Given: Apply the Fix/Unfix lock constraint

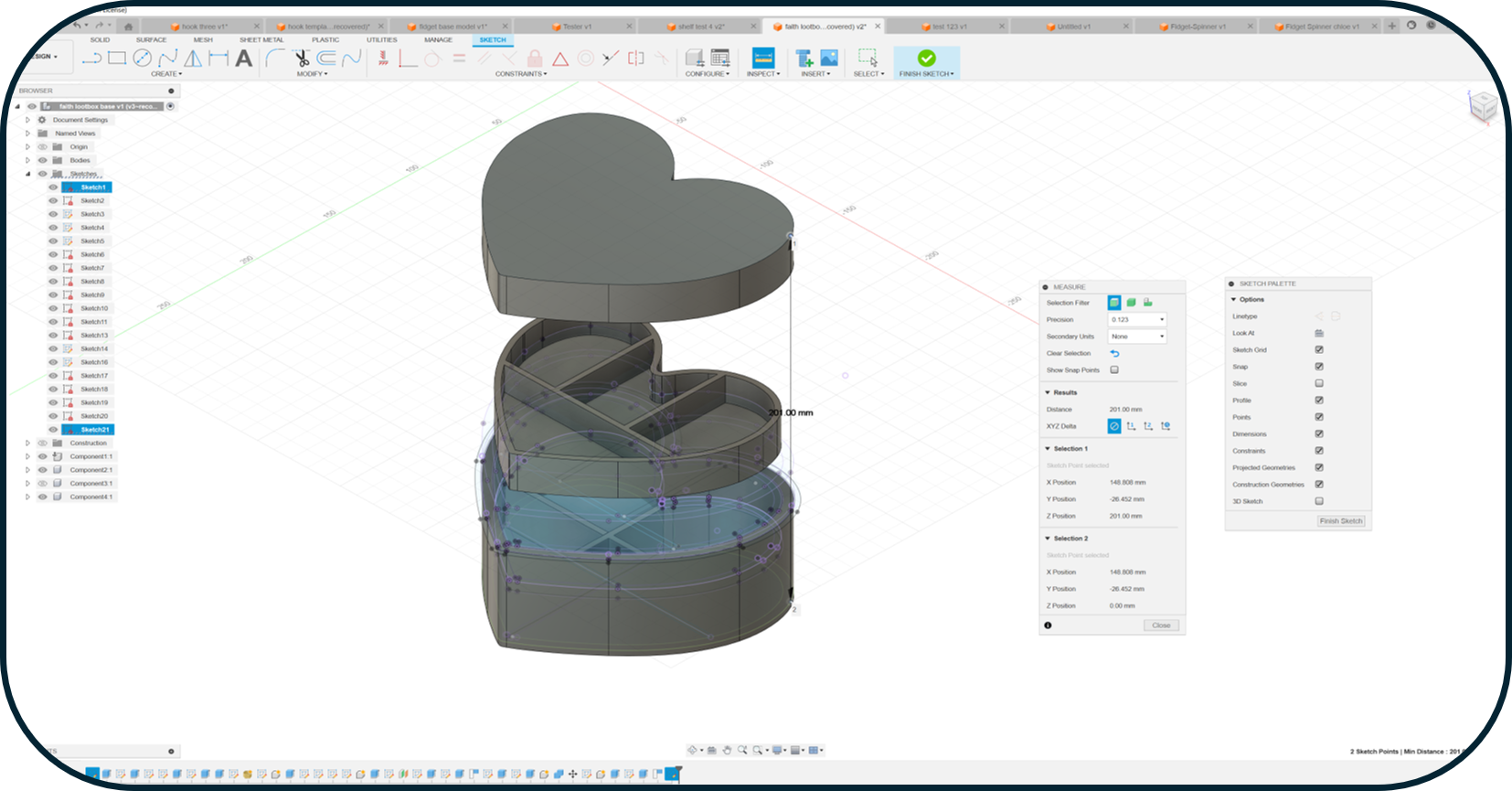Looking at the screenshot, I should (536, 59).
